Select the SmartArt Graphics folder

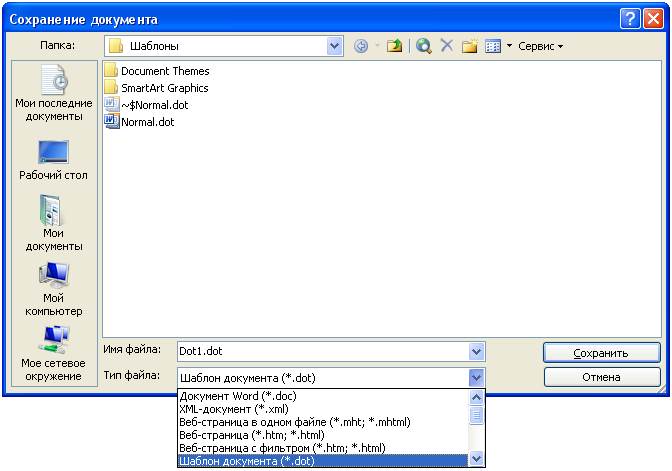coord(156,88)
